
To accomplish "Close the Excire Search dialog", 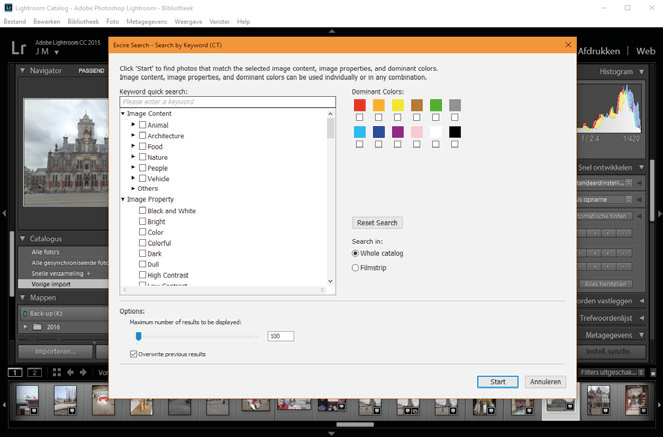I will pyautogui.click(x=567, y=46).
